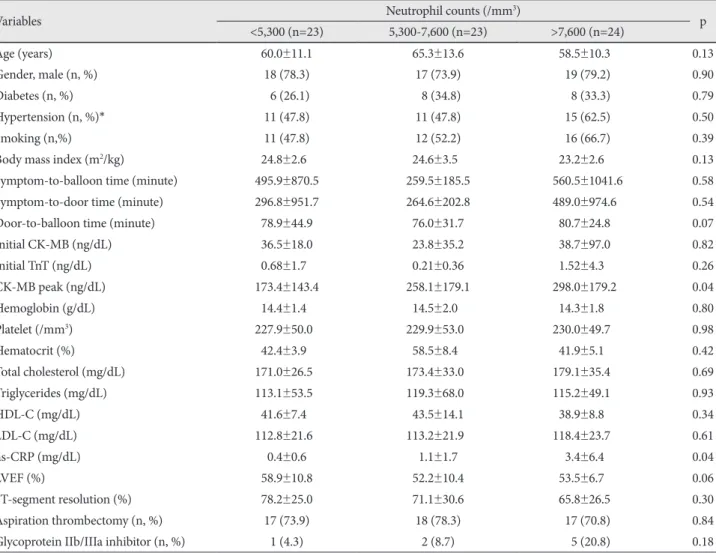Click the 'Hemoglobin (g/dL)' label
Screen dimensions: 716x553
47,308
